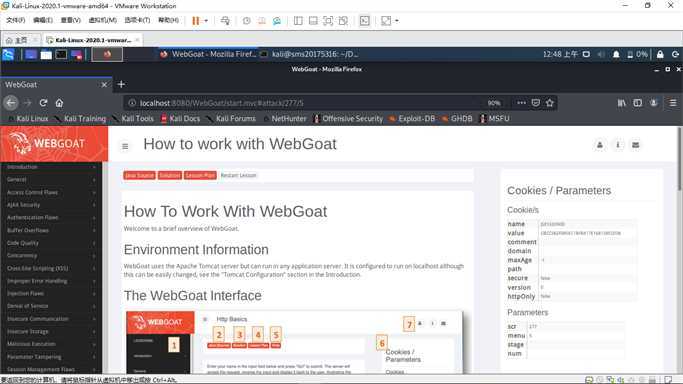Click the VMware pause virtual machine icon
Image resolution: width=683 pixels, height=384 pixels.
tap(196, 20)
